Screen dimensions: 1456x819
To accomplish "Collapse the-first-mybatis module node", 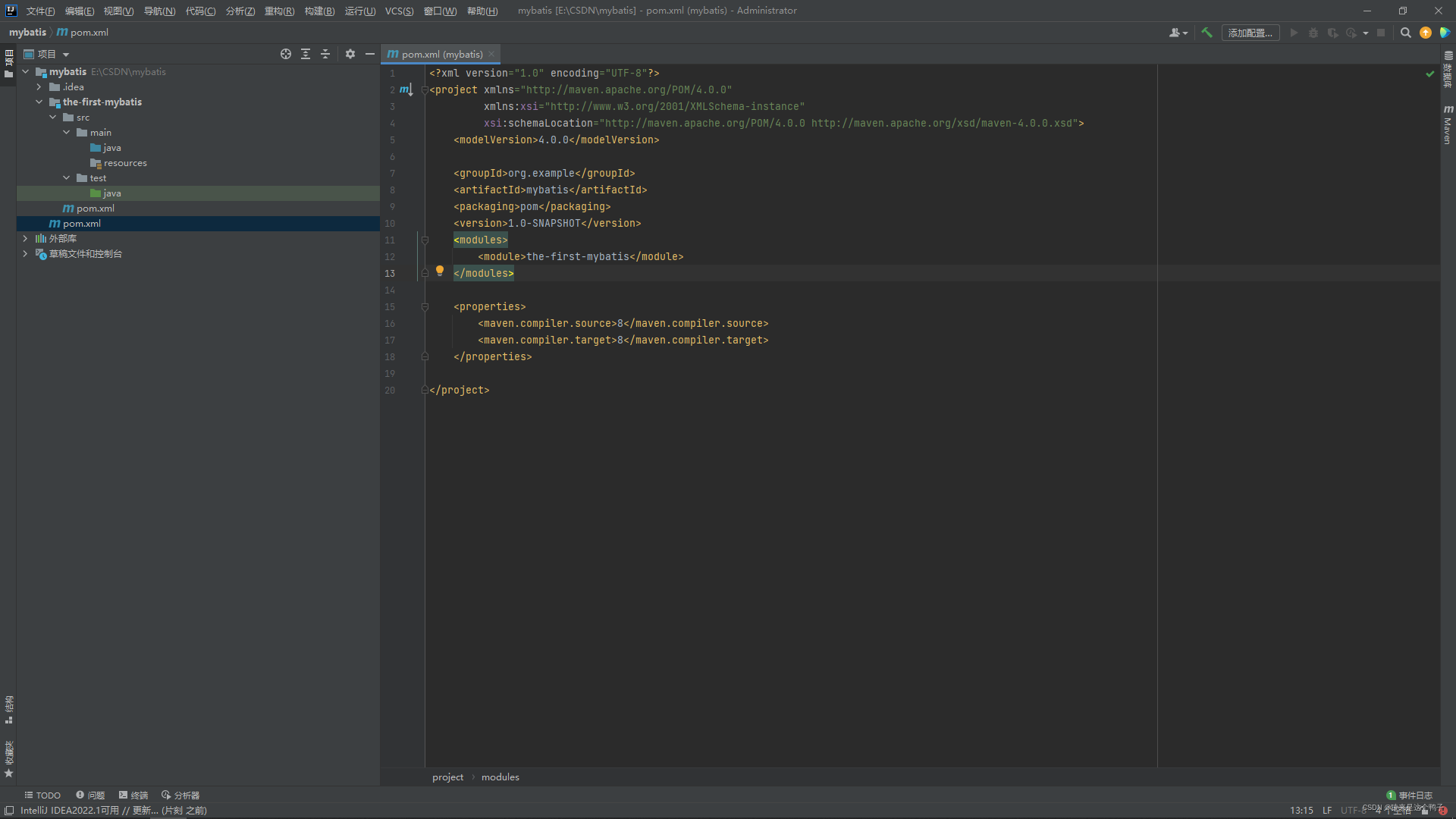I will point(39,102).
